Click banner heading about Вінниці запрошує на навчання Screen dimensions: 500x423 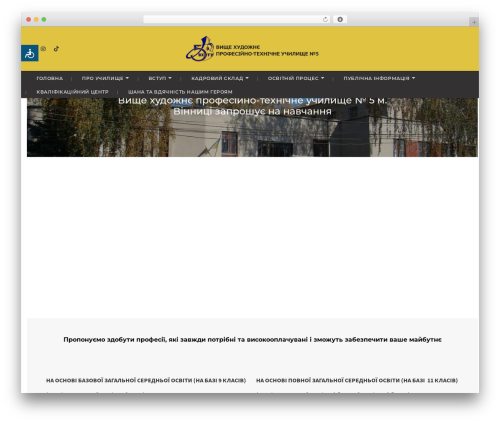[252, 106]
